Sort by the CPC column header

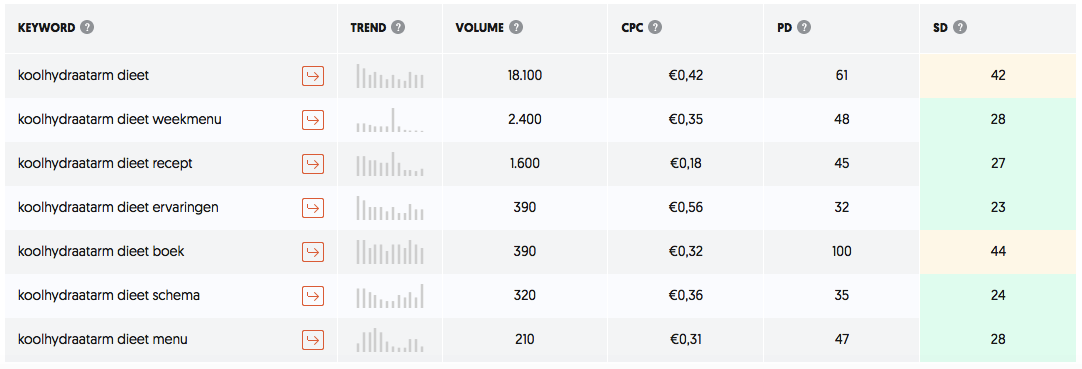pyautogui.click(x=632, y=28)
